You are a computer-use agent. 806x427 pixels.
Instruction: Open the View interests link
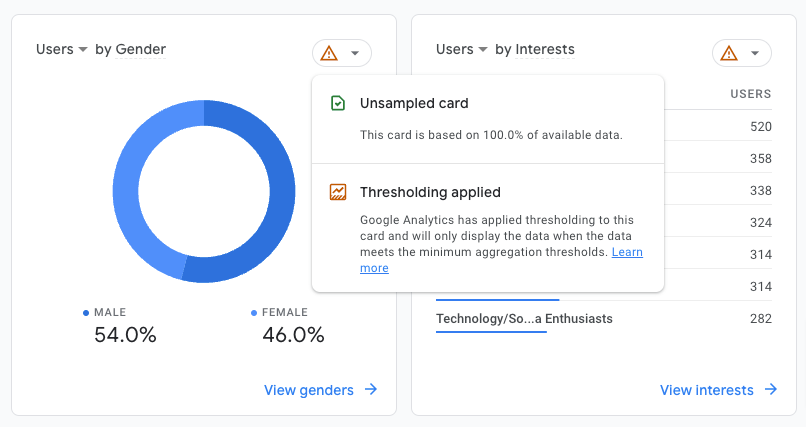707,390
